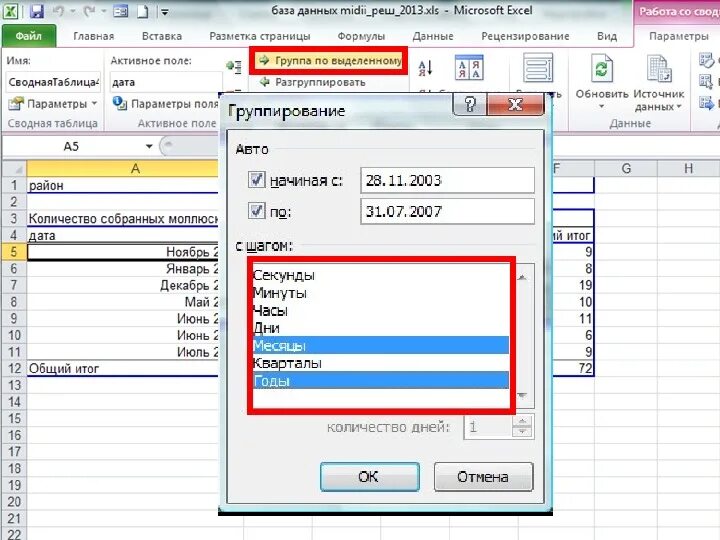Click Параметры поля button

tap(166, 104)
